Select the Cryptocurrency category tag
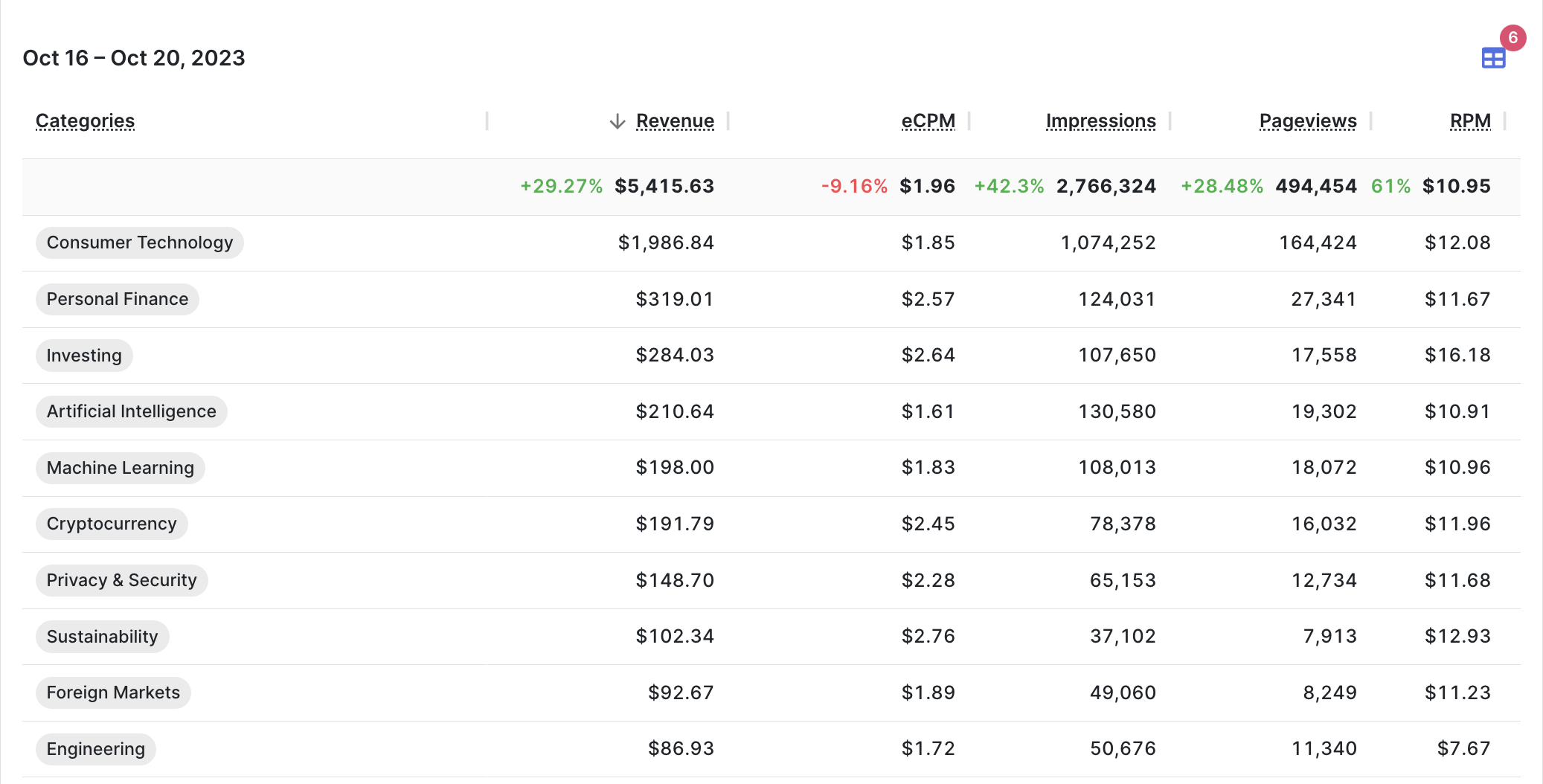Image resolution: width=1543 pixels, height=784 pixels. click(112, 524)
